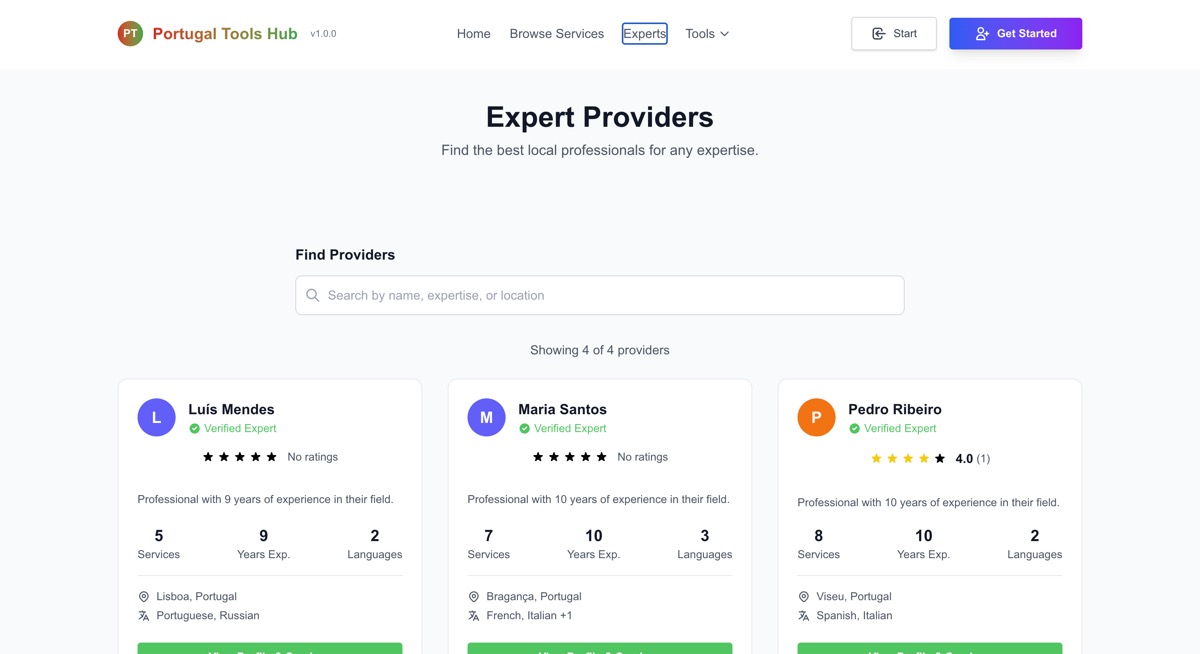Click the PT logo icon
The width and height of the screenshot is (1200, 654).
(130, 34)
